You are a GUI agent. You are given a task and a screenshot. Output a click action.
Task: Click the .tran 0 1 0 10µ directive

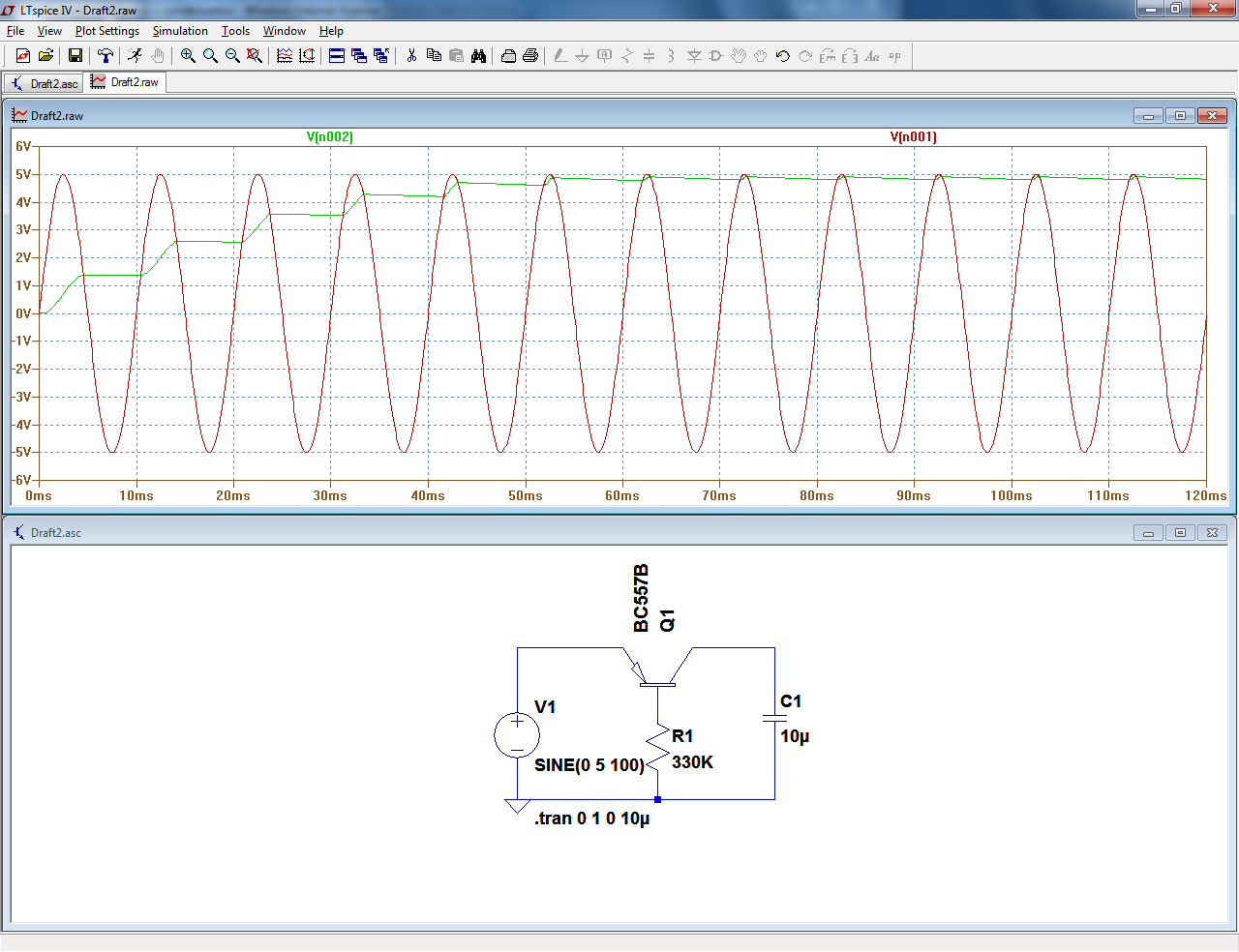coord(591,818)
